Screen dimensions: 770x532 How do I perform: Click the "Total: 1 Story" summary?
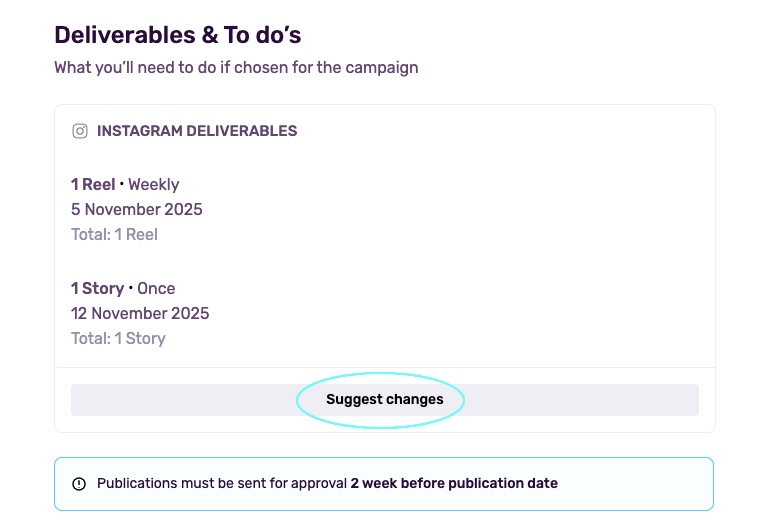[x=118, y=338]
